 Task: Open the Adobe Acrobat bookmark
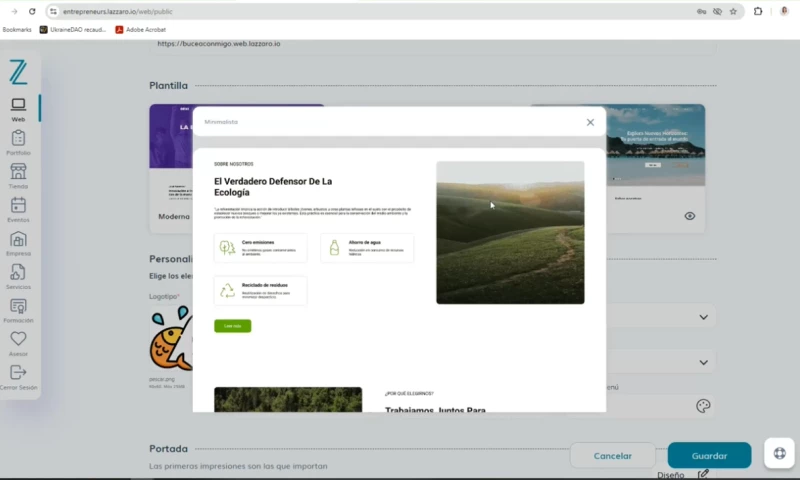click(x=141, y=30)
